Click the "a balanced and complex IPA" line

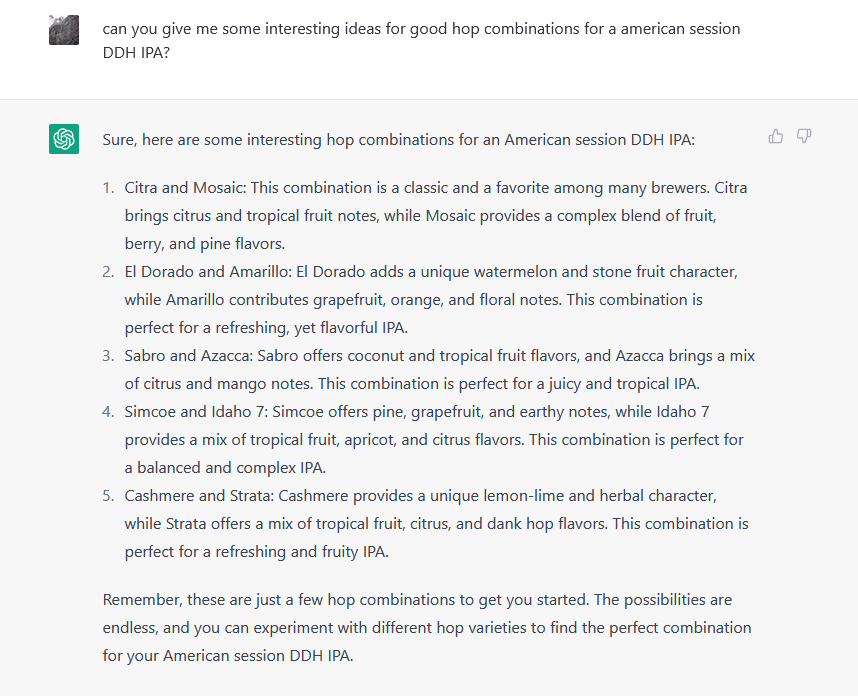point(225,468)
